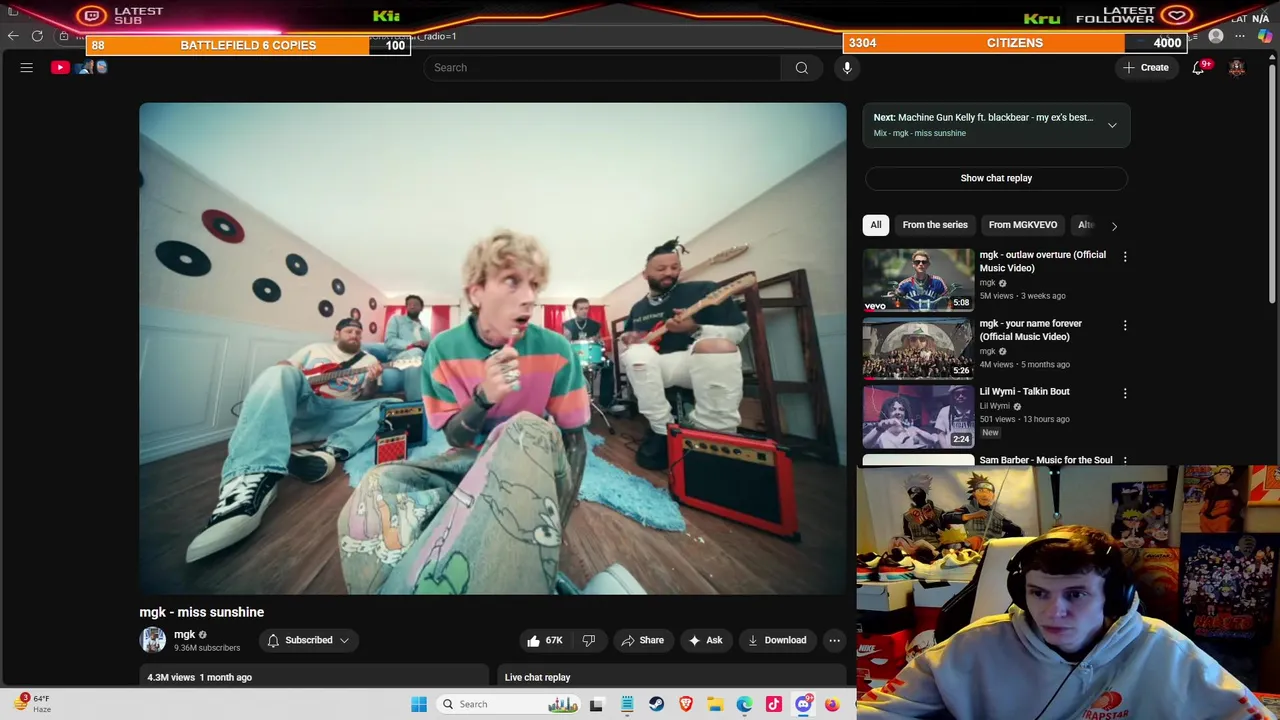
Task: Show chat replay
Action: click(x=996, y=178)
